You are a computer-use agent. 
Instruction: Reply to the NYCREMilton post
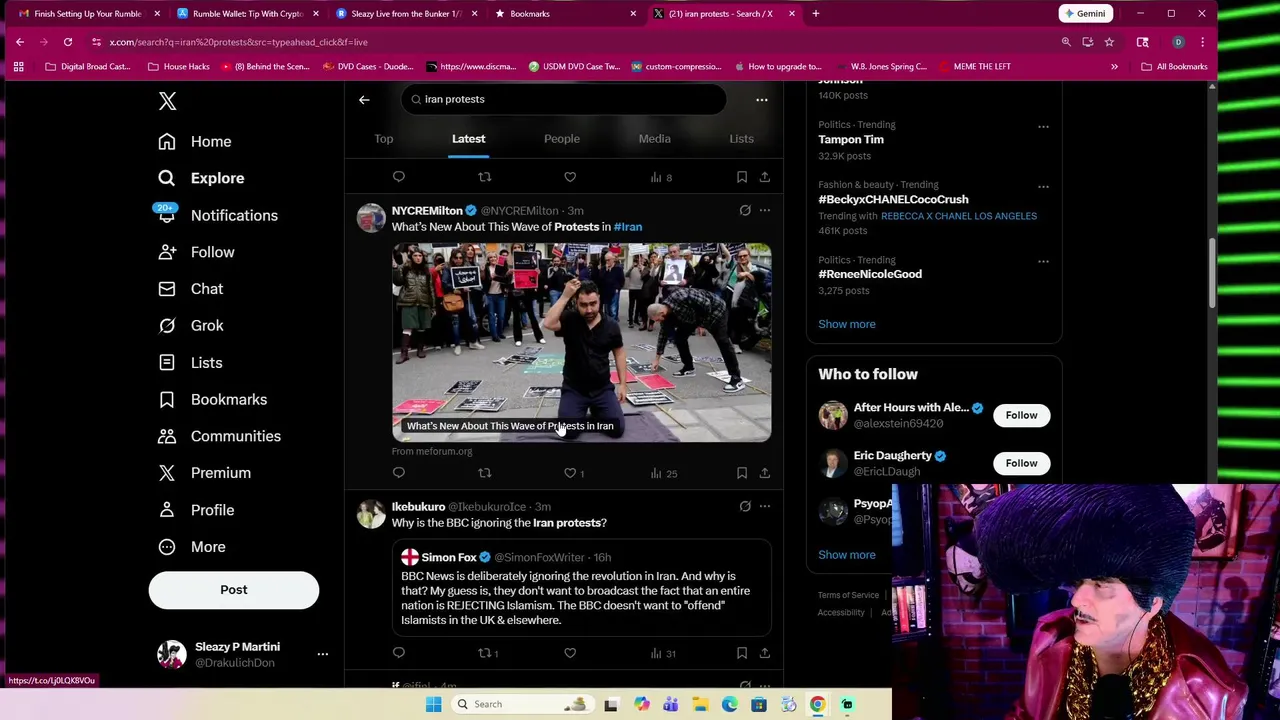coord(399,473)
